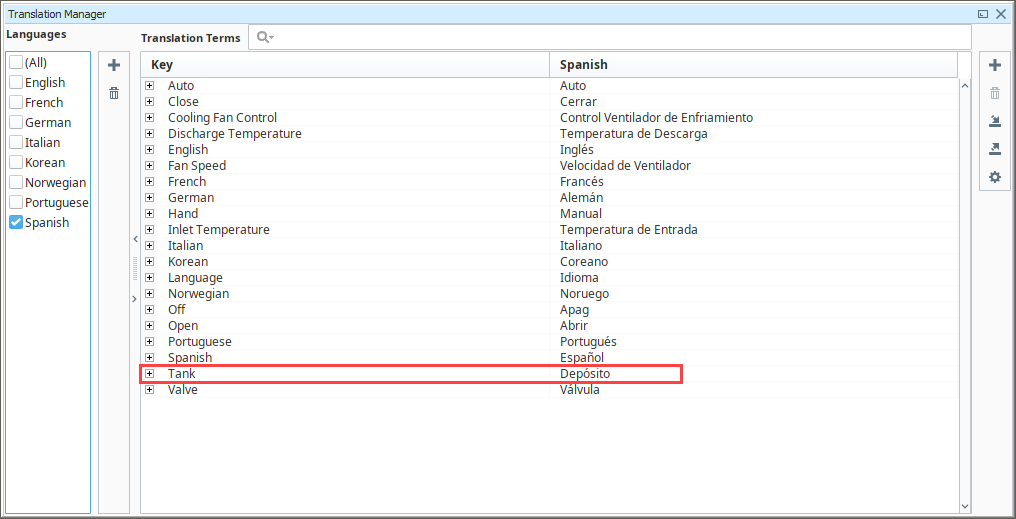Collapse languages panel with left arrow
The image size is (1016, 519).
[x=135, y=239]
